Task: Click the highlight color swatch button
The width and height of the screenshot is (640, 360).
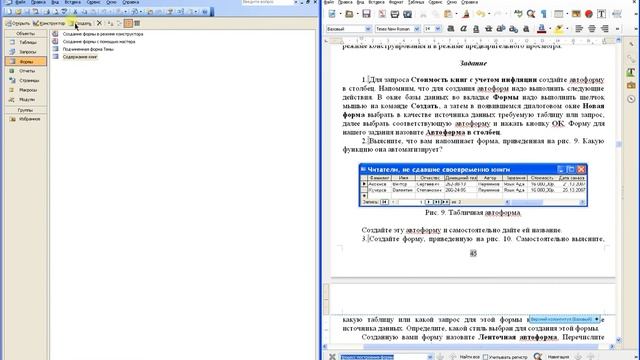Action: point(559,29)
